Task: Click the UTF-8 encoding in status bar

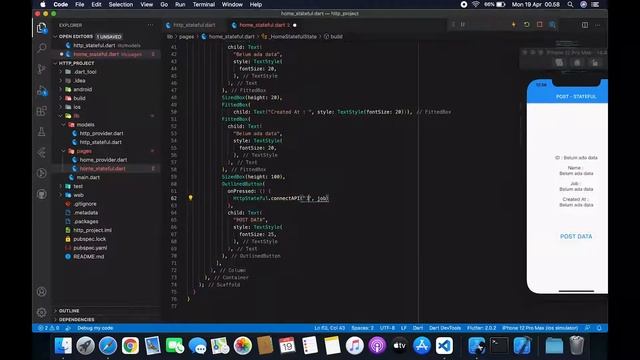Action: click(387, 328)
